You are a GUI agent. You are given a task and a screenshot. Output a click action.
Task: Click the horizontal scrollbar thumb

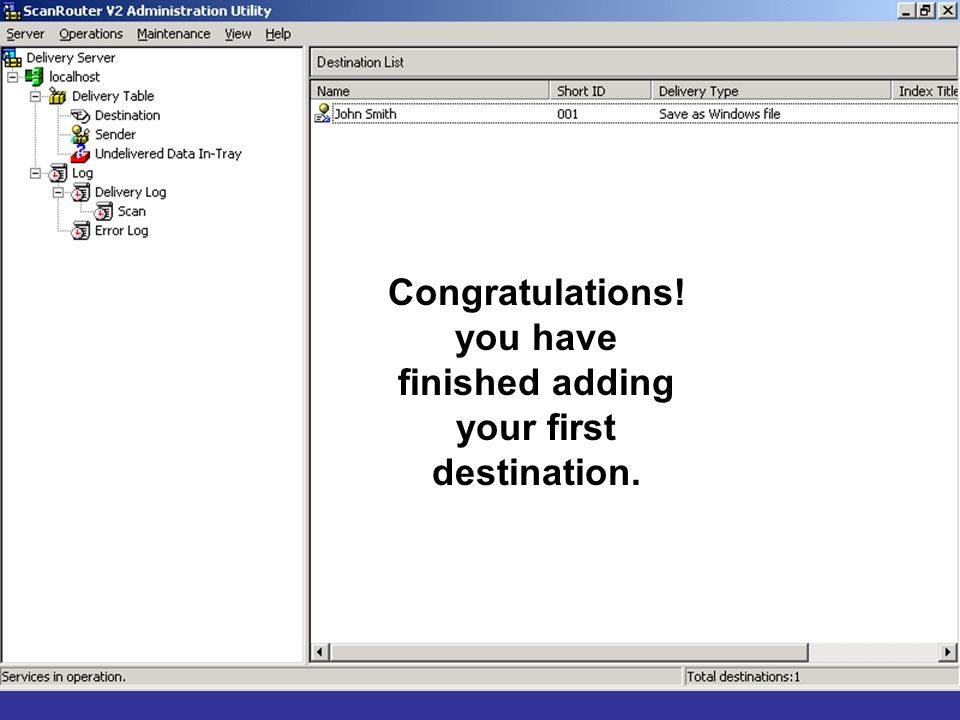(569, 652)
